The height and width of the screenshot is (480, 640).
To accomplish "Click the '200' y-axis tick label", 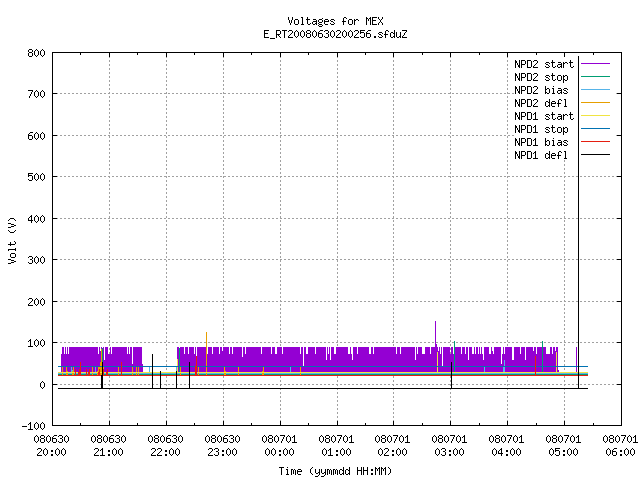I will [36, 302].
